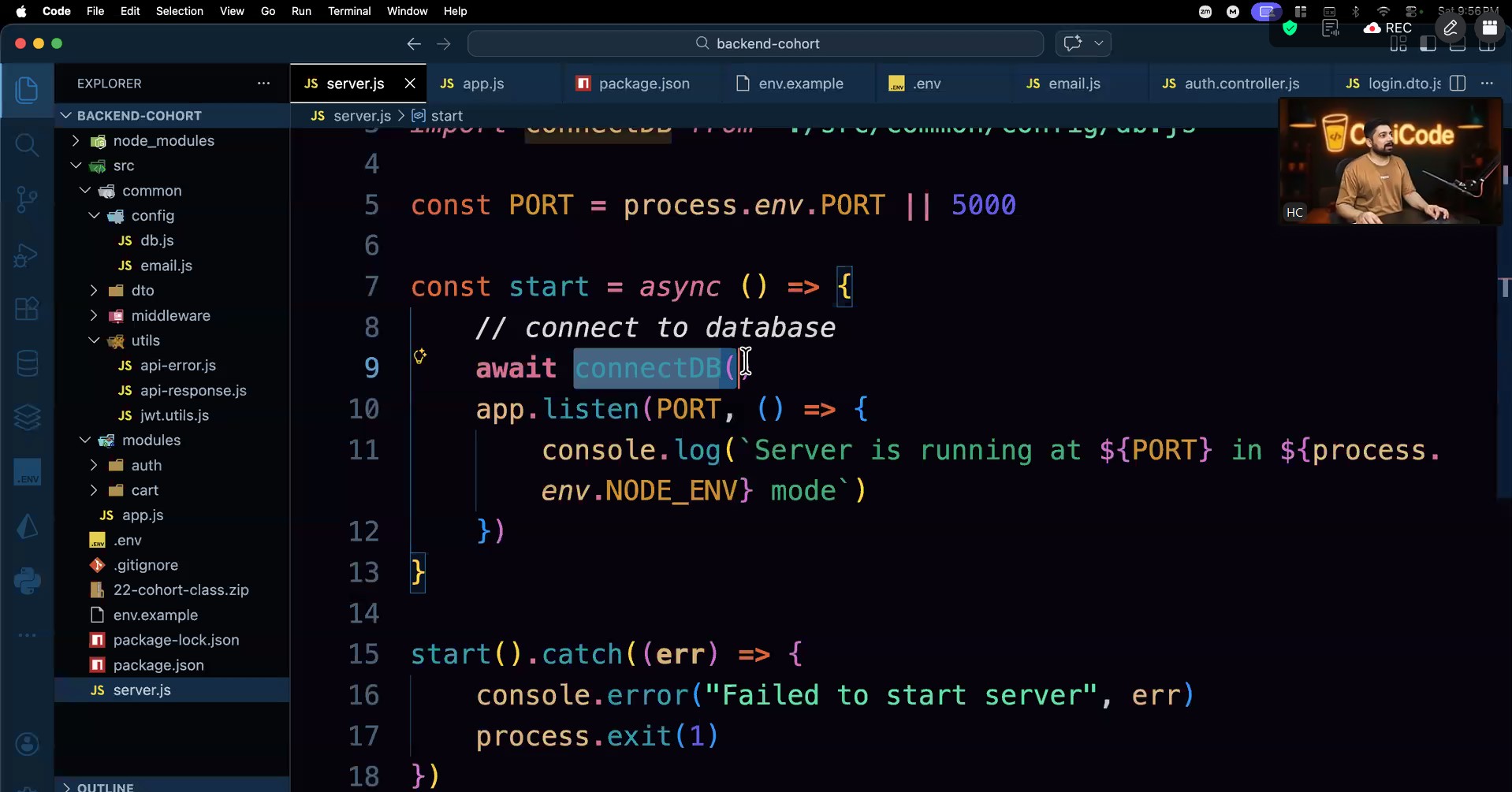Open Source Control view
This screenshot has width=1512, height=792.
coord(27,199)
